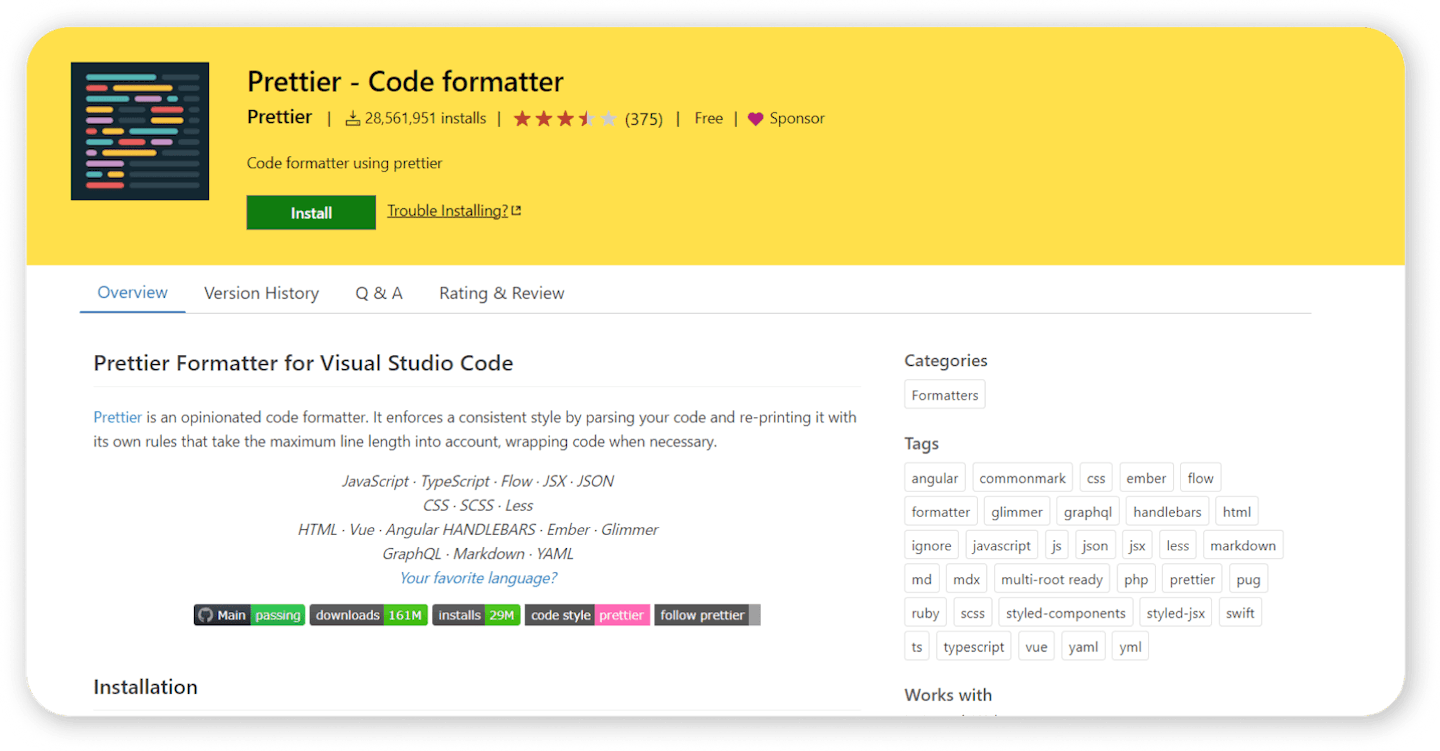This screenshot has height=751, width=1440.
Task: Open the Q & A tab
Action: pyautogui.click(x=379, y=293)
